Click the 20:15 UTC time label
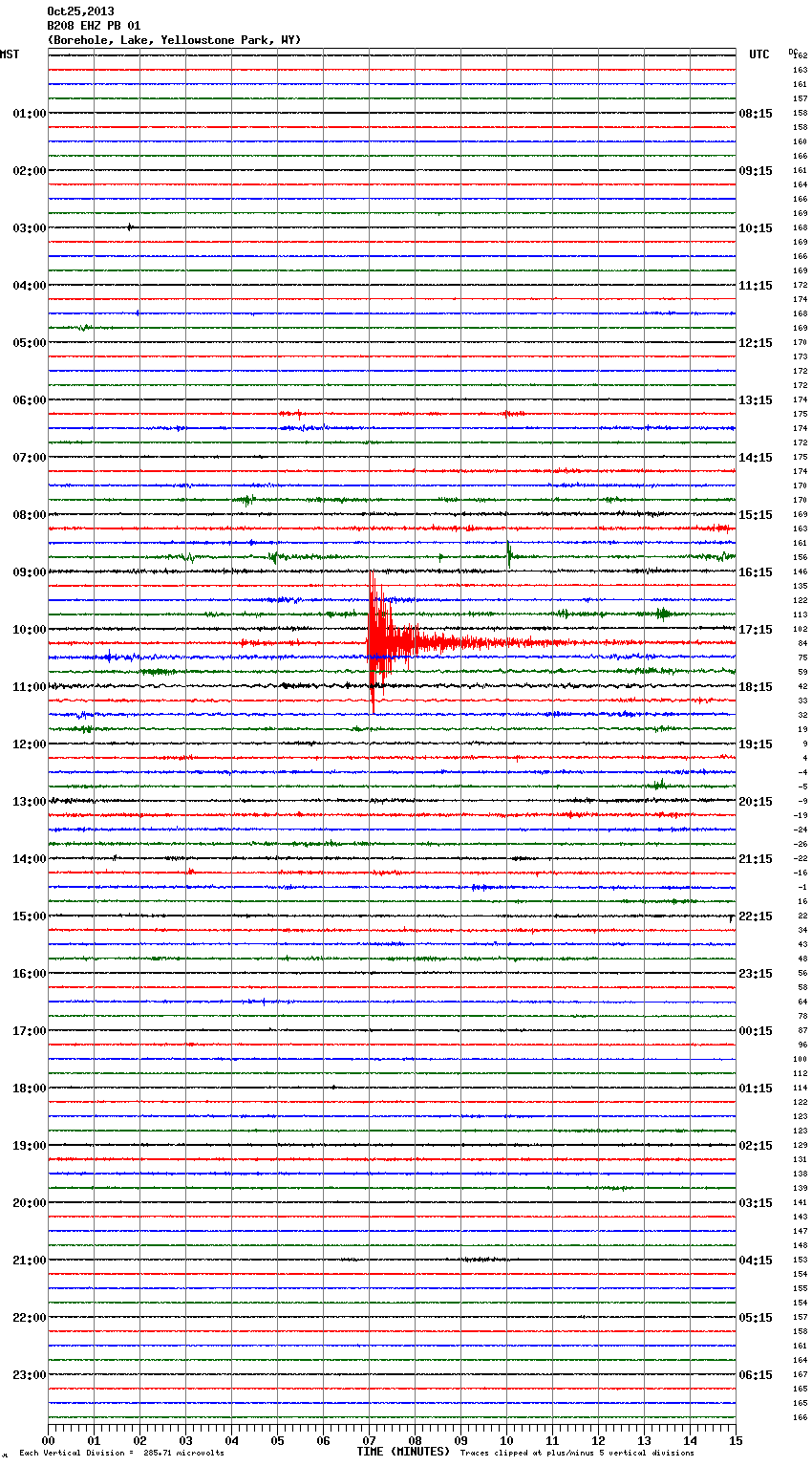 [x=756, y=802]
